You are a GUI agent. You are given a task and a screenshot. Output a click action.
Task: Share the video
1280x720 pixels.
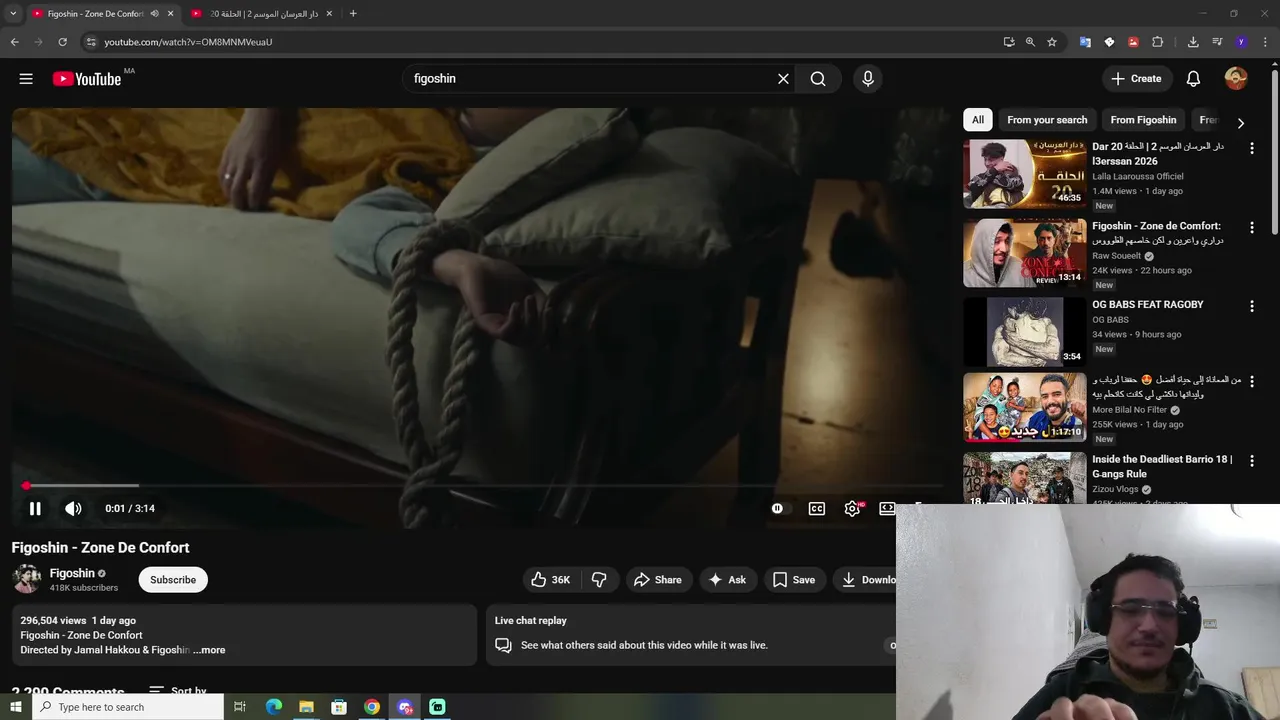657,580
